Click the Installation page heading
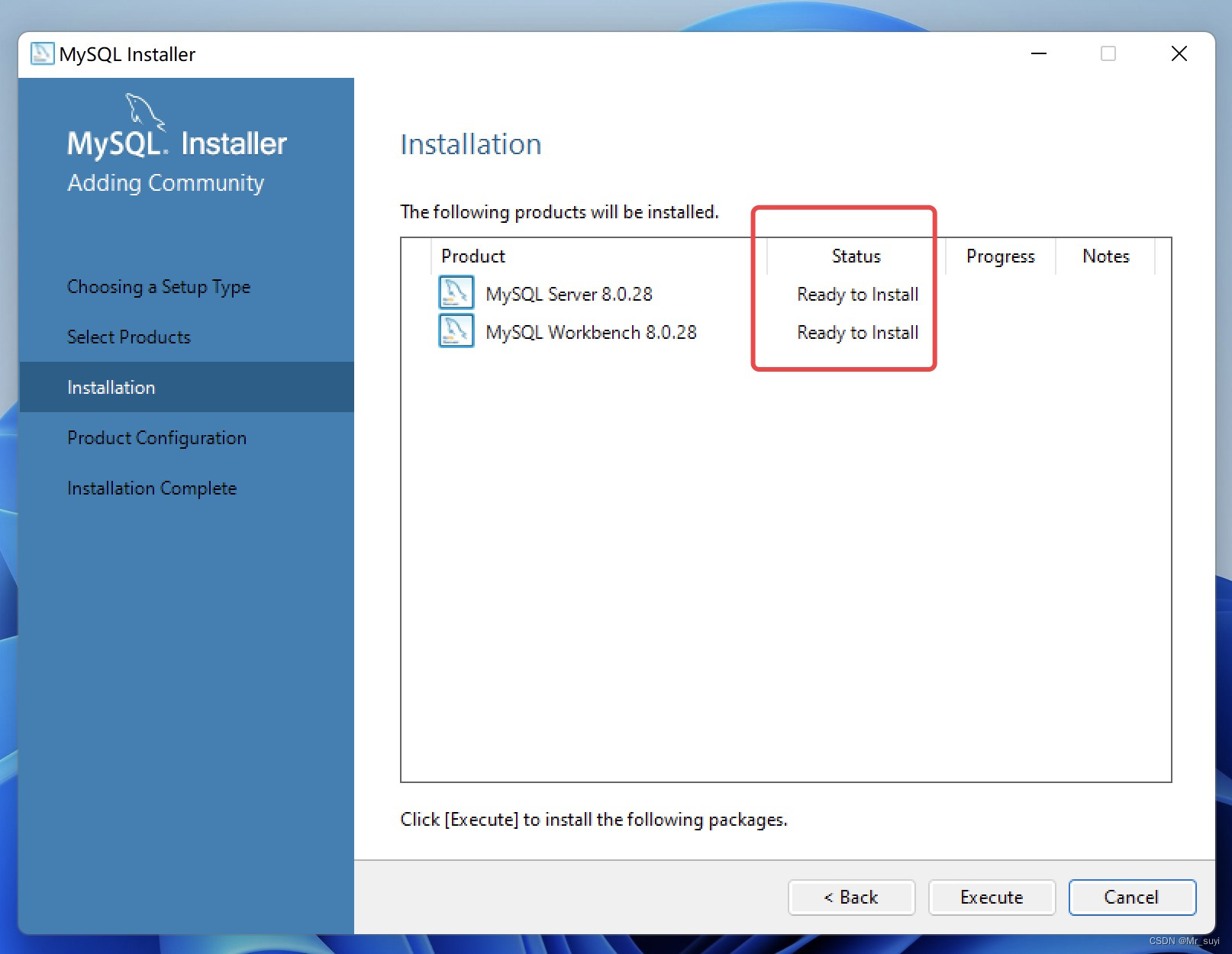This screenshot has width=1232, height=954. coord(471,144)
